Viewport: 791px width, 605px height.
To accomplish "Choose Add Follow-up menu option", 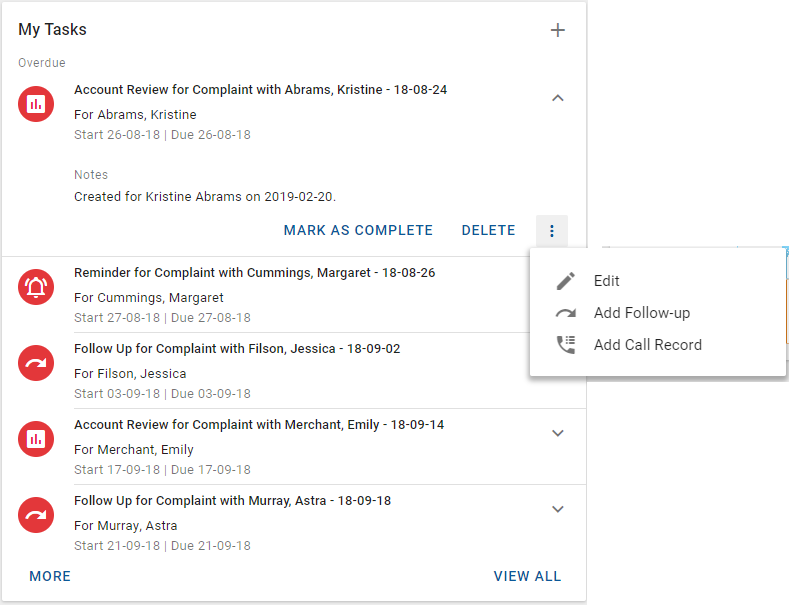I will coord(641,313).
